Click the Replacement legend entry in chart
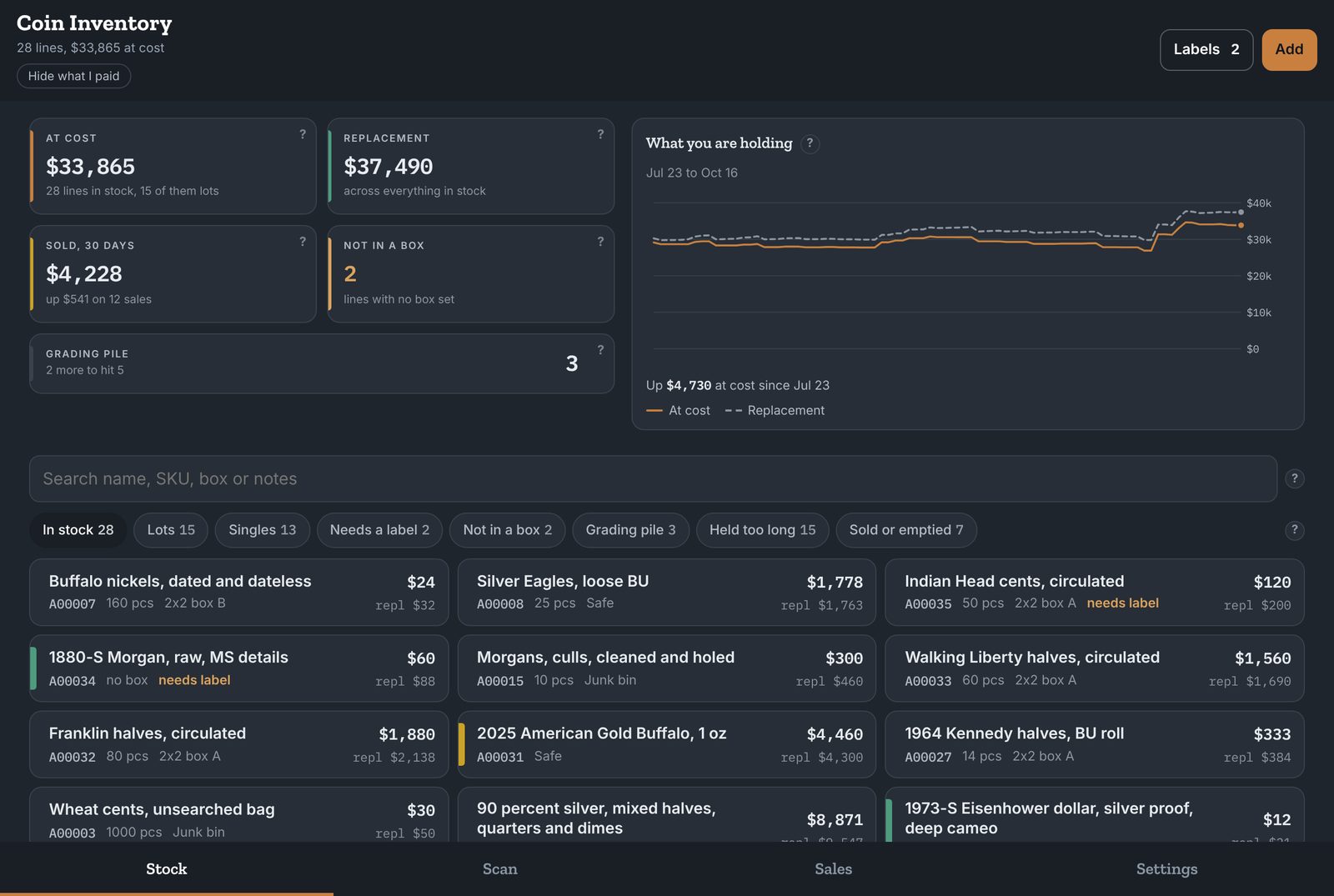The image size is (1334, 896). pos(775,410)
